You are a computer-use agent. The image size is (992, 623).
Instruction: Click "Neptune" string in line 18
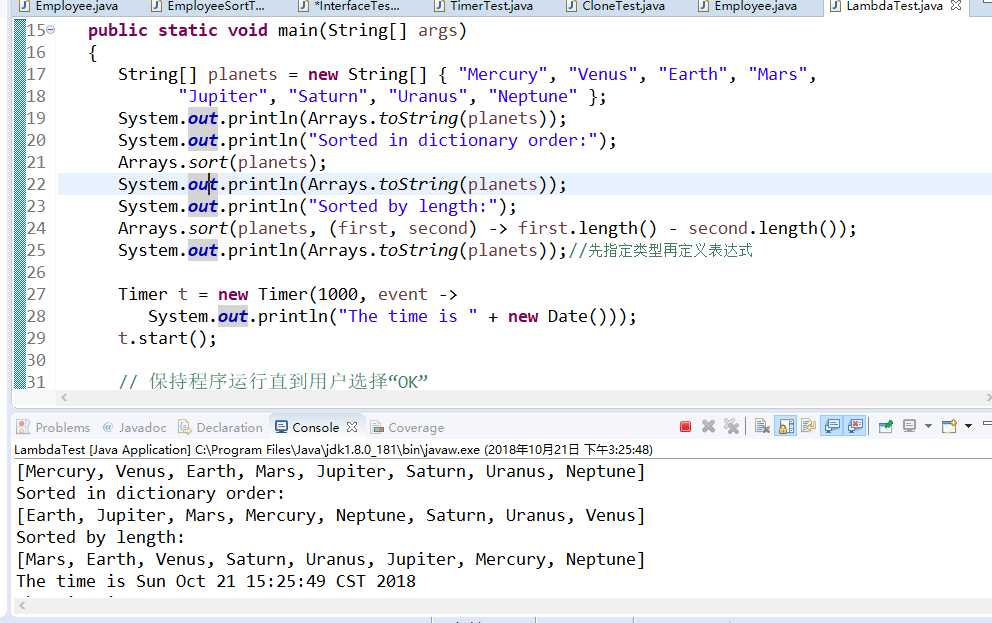533,97
